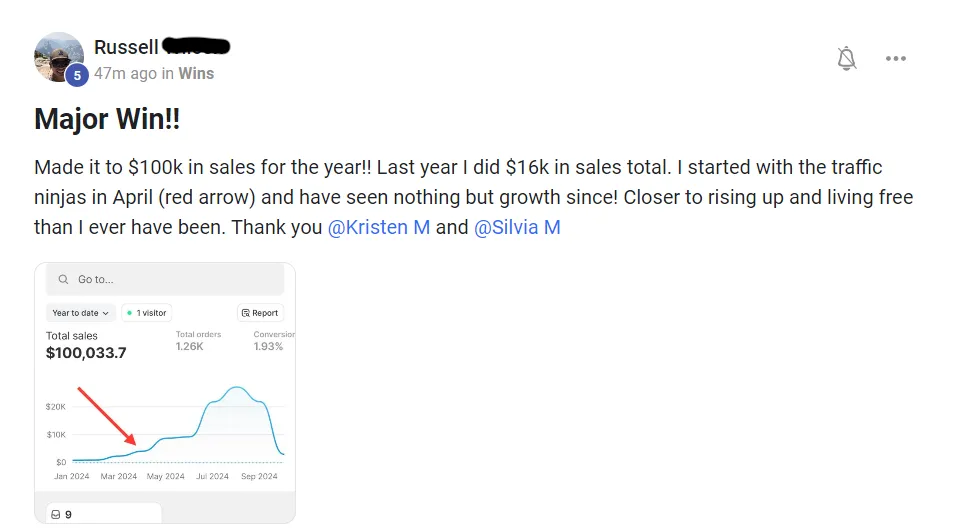Click the Total orders 1.26K metric
This screenshot has width=956, height=532.
(198, 341)
